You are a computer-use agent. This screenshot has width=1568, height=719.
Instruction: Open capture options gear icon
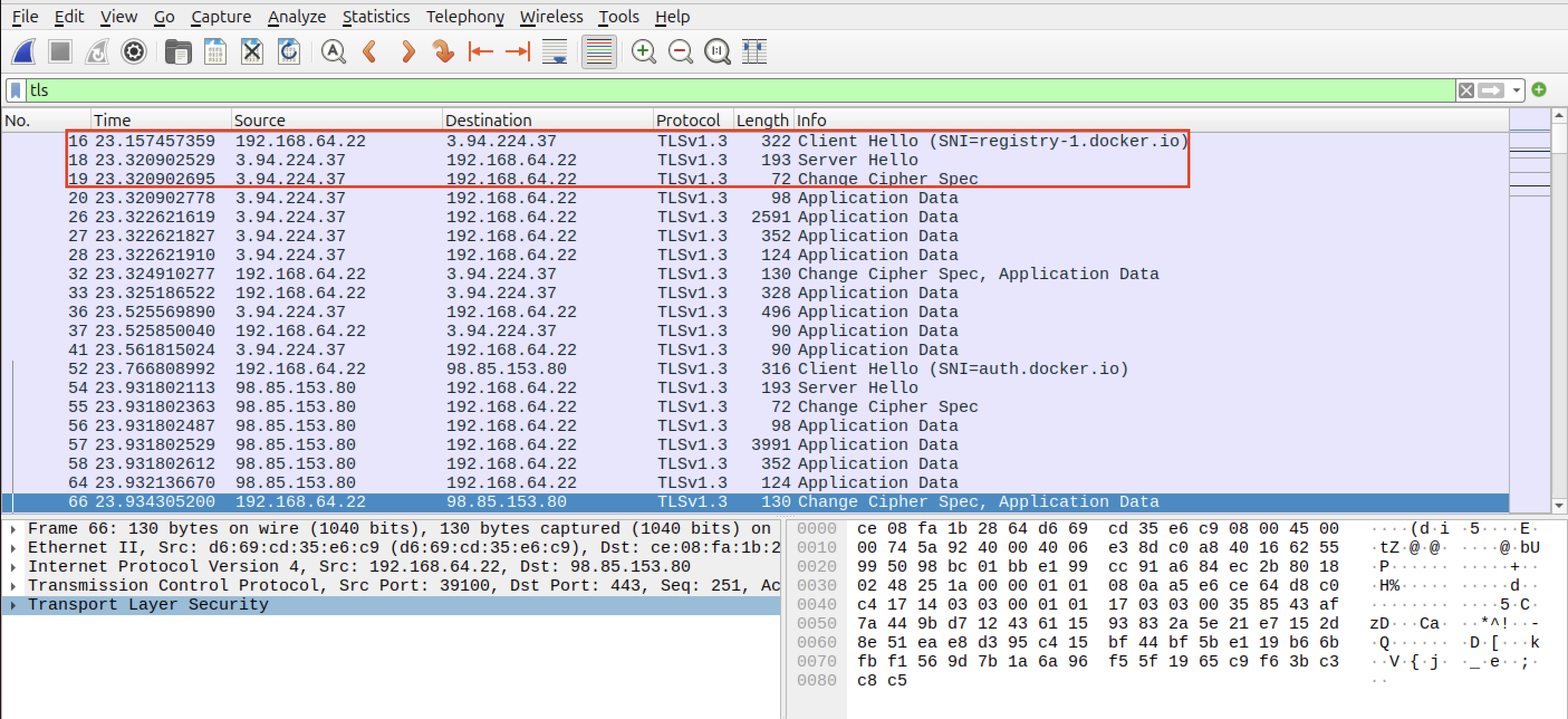click(134, 52)
